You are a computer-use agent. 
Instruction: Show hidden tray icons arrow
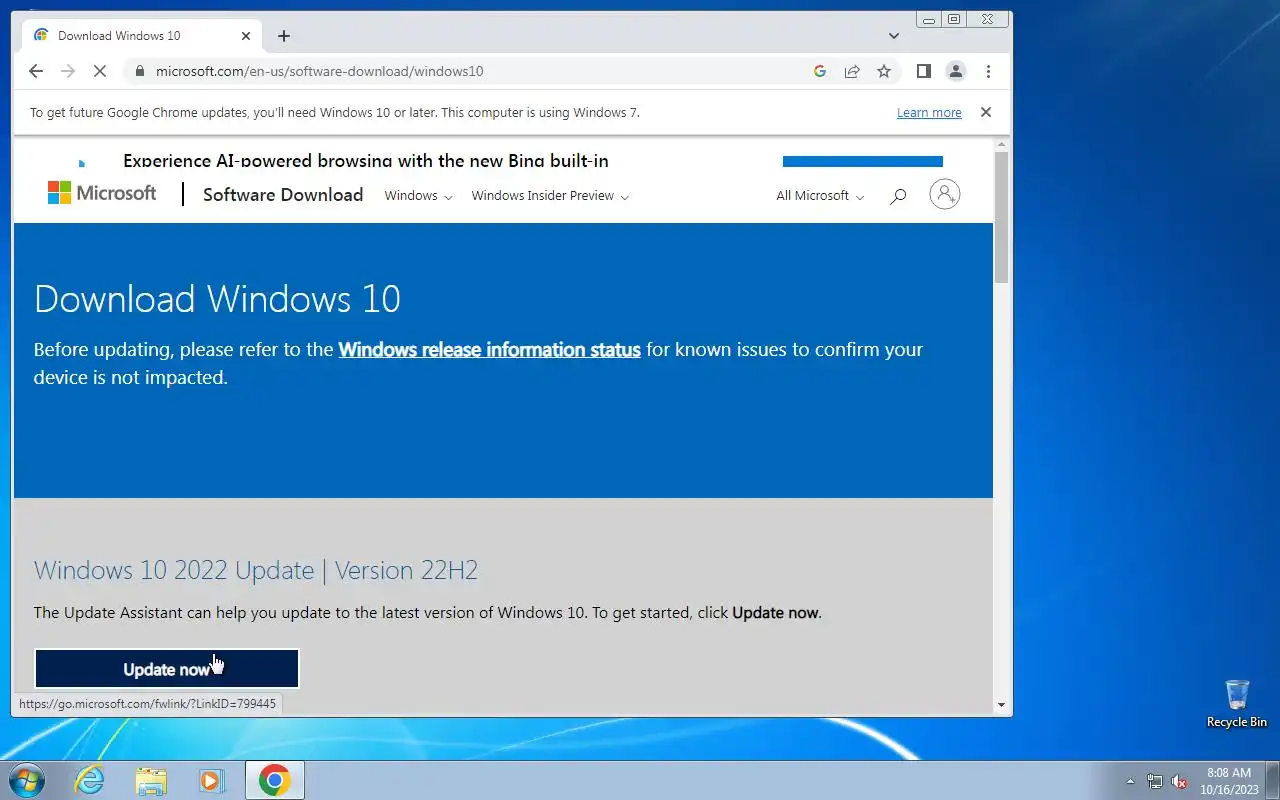click(1131, 781)
